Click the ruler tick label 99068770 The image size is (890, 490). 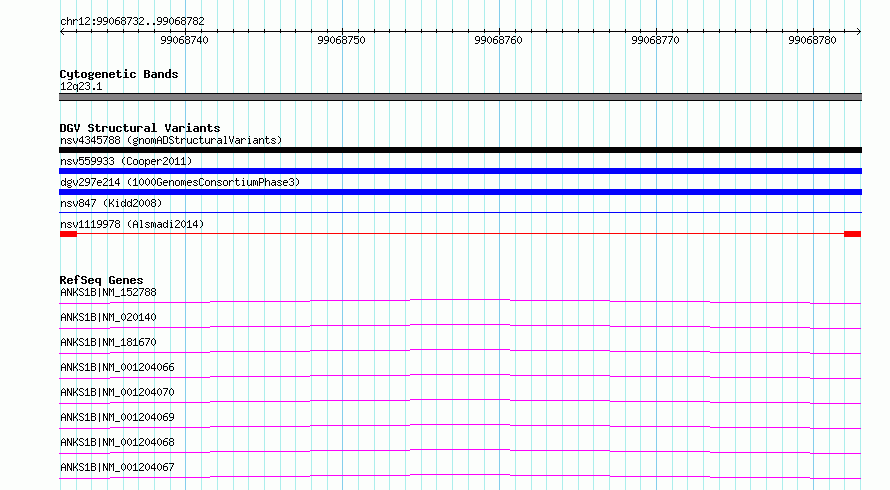click(x=655, y=40)
